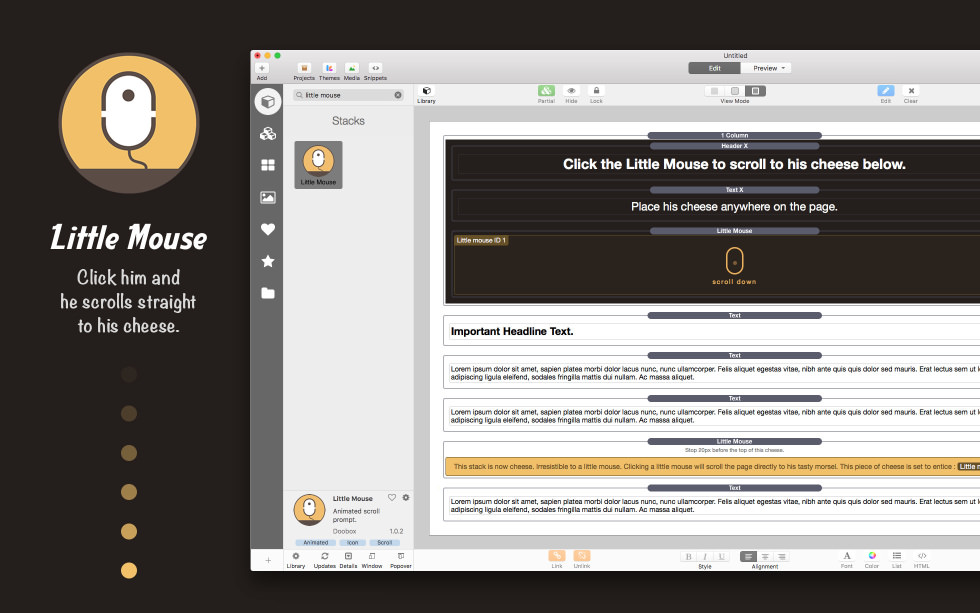Open the Snippets panel
The height and width of the screenshot is (613, 980).
click(375, 68)
